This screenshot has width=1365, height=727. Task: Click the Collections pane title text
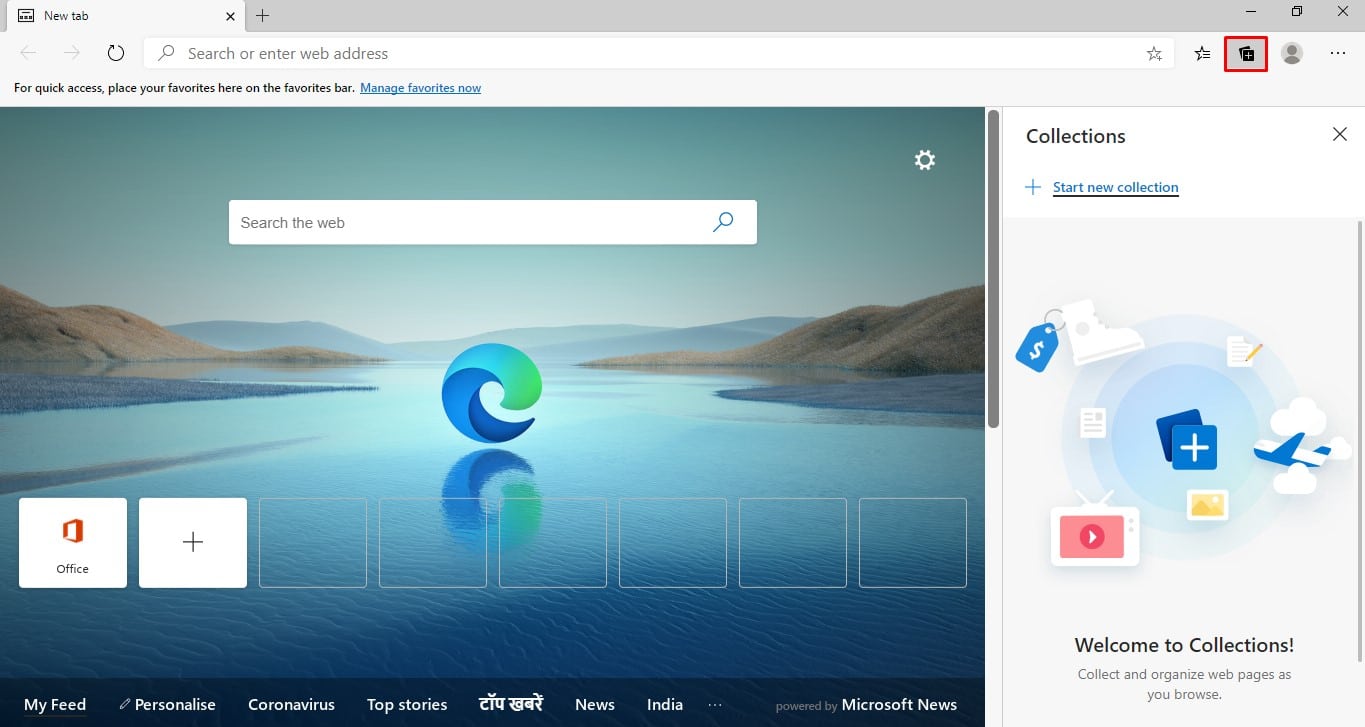point(1075,136)
